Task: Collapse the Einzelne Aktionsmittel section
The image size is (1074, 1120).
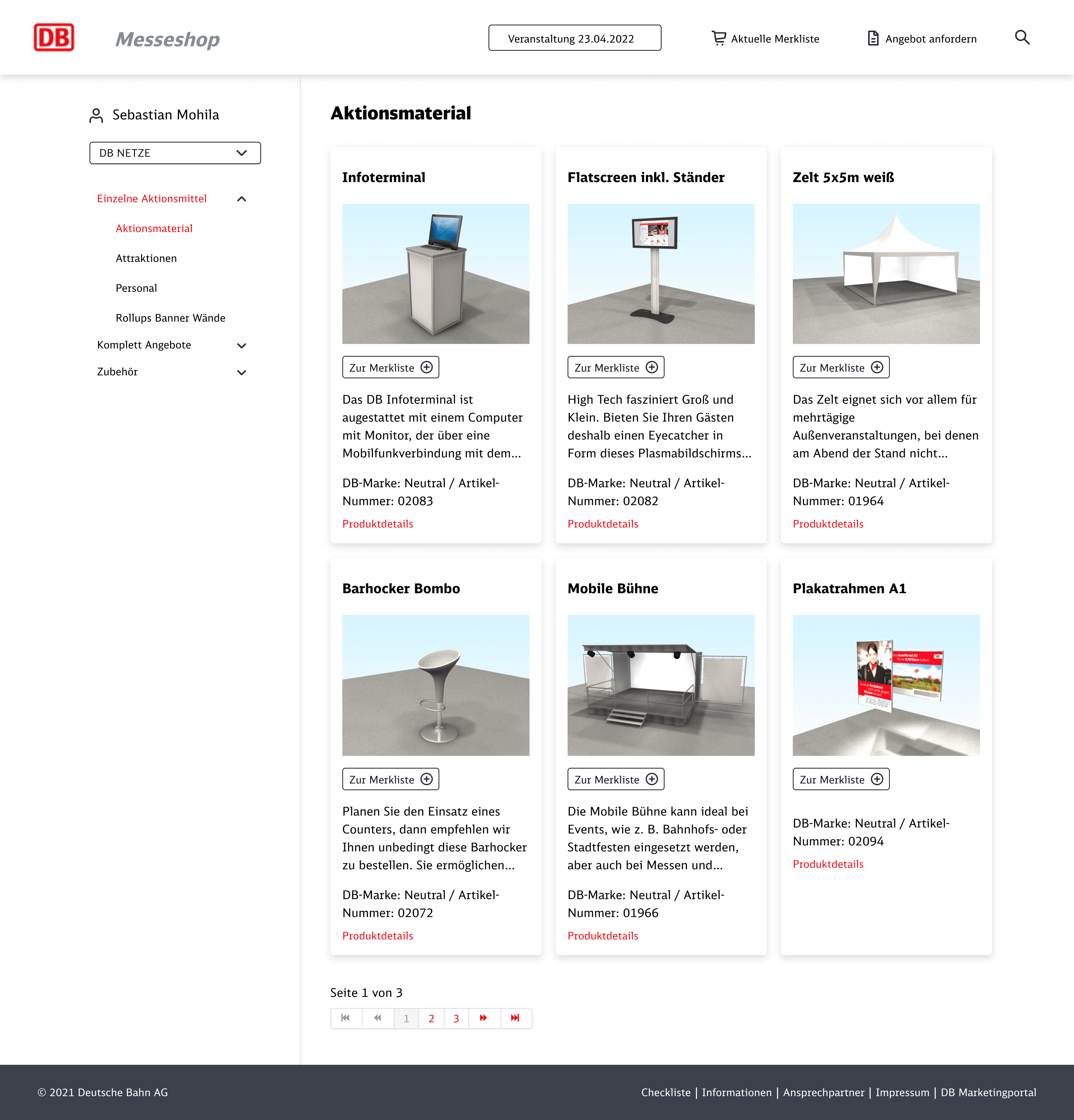Action: [242, 199]
